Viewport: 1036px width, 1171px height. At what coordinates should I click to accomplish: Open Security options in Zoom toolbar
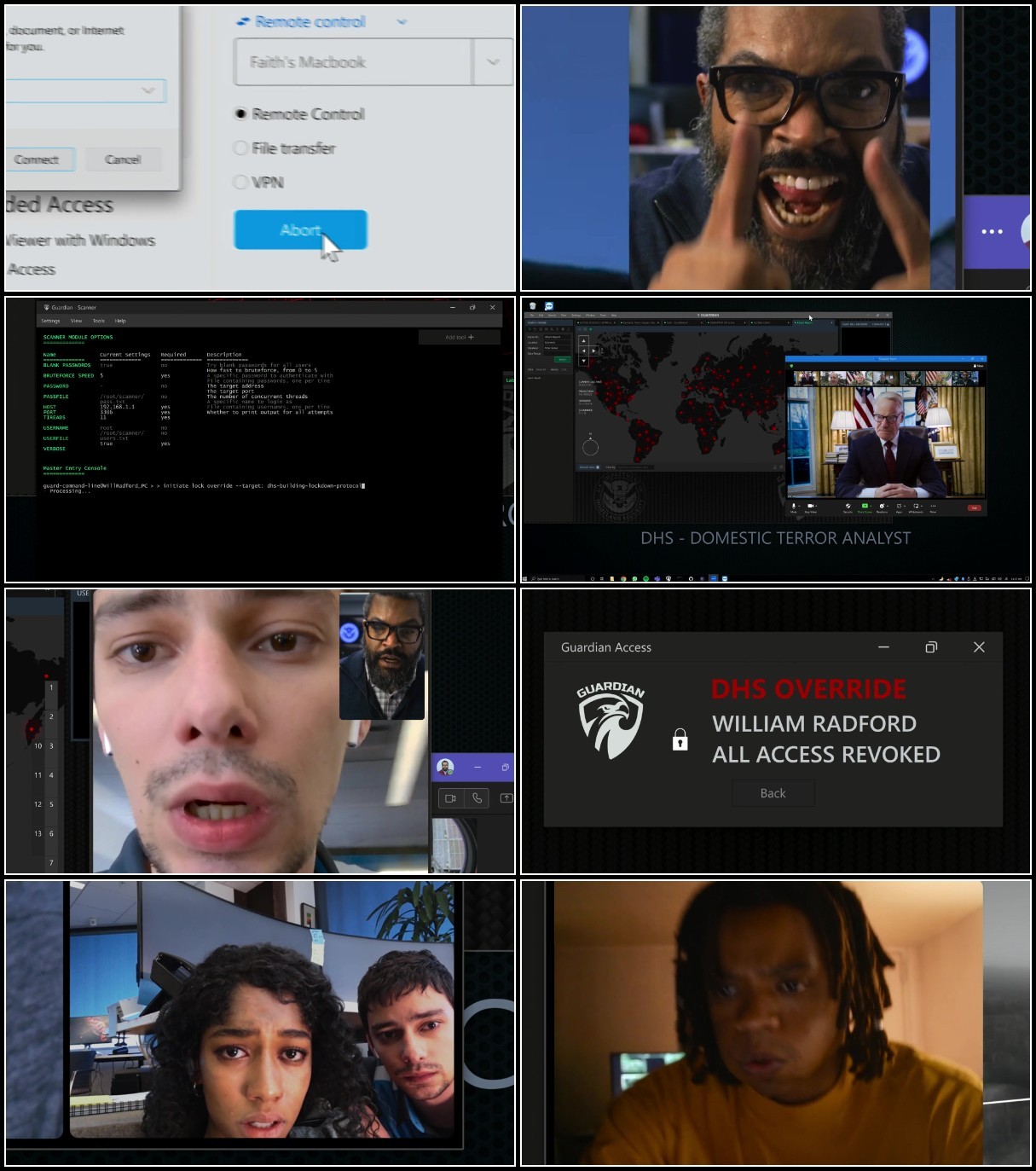click(848, 507)
